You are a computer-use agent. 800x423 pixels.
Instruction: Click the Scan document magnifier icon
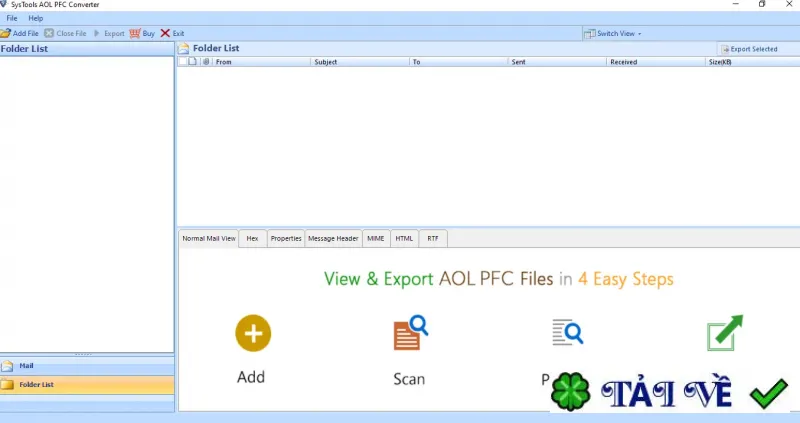click(x=411, y=333)
